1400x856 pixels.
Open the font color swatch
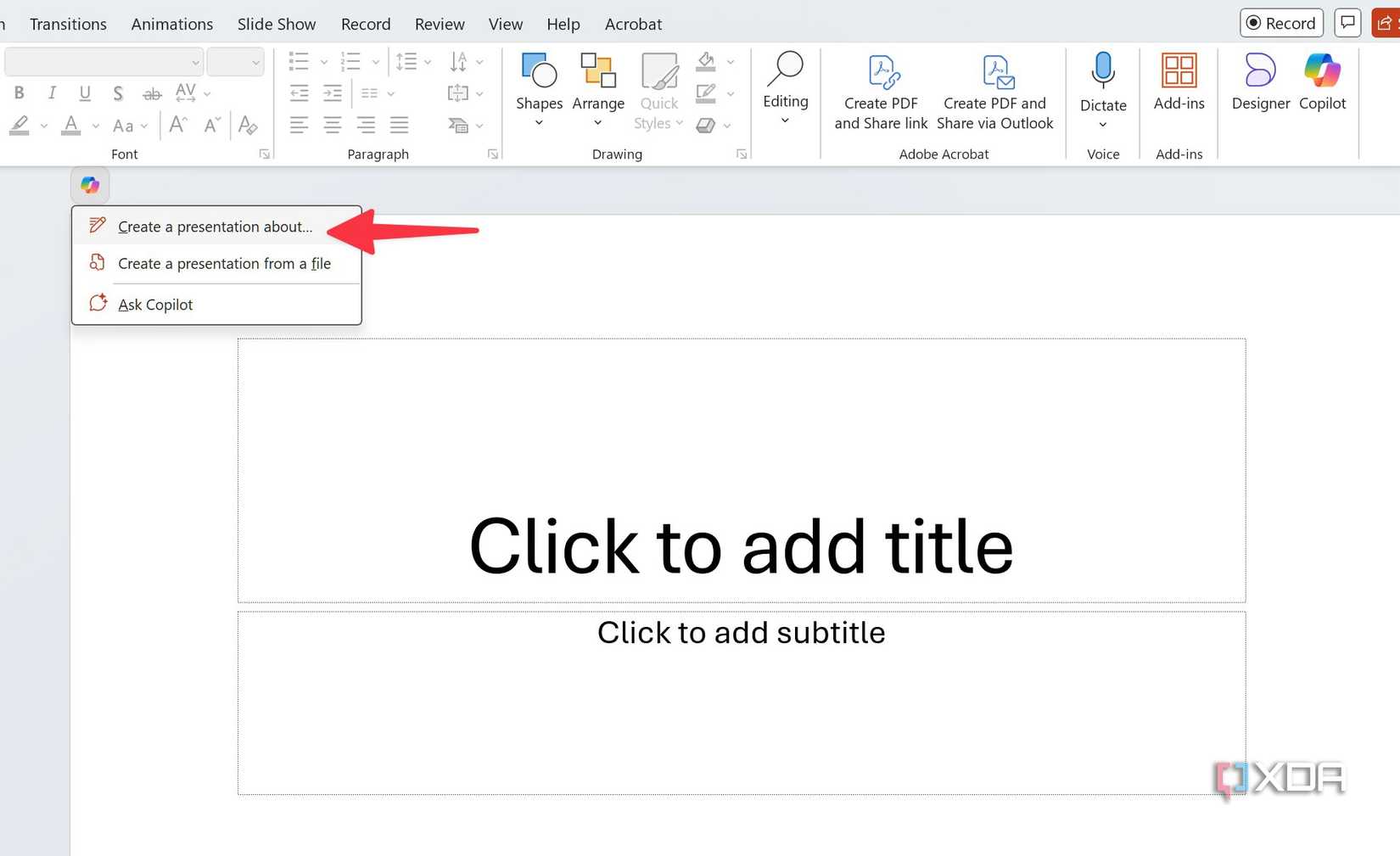coord(70,126)
